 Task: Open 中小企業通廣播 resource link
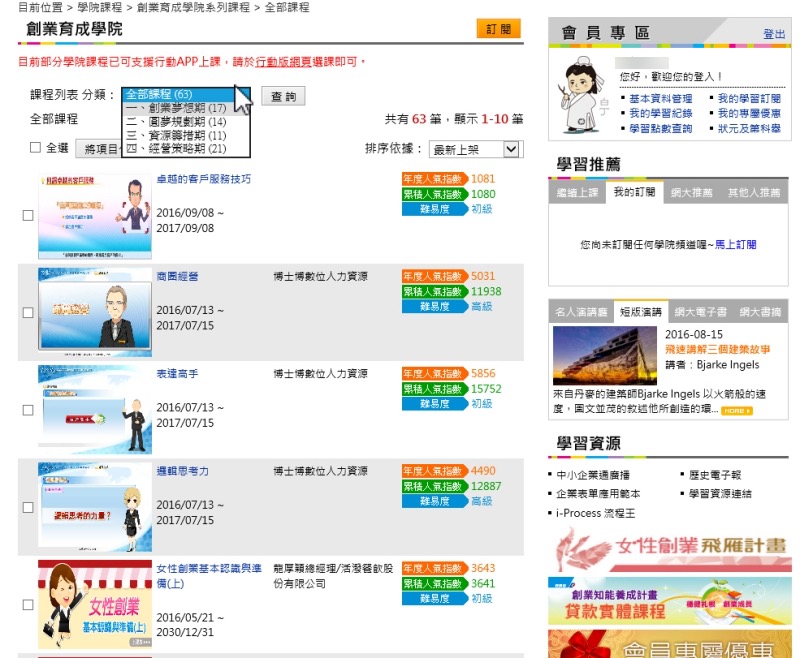click(592, 475)
